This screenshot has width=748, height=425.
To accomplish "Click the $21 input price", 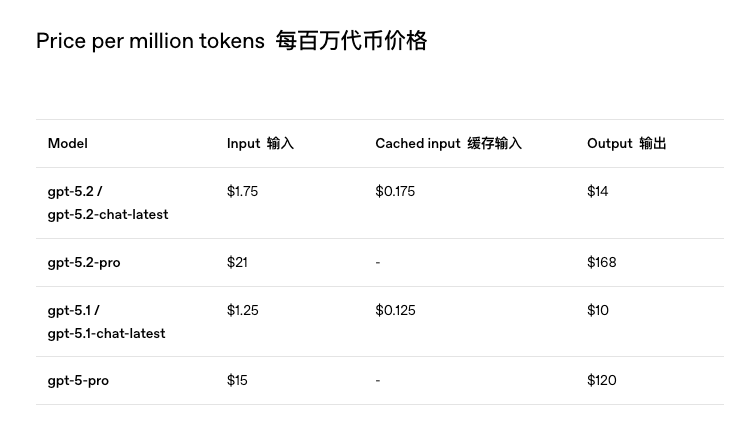I will pyautogui.click(x=237, y=262).
